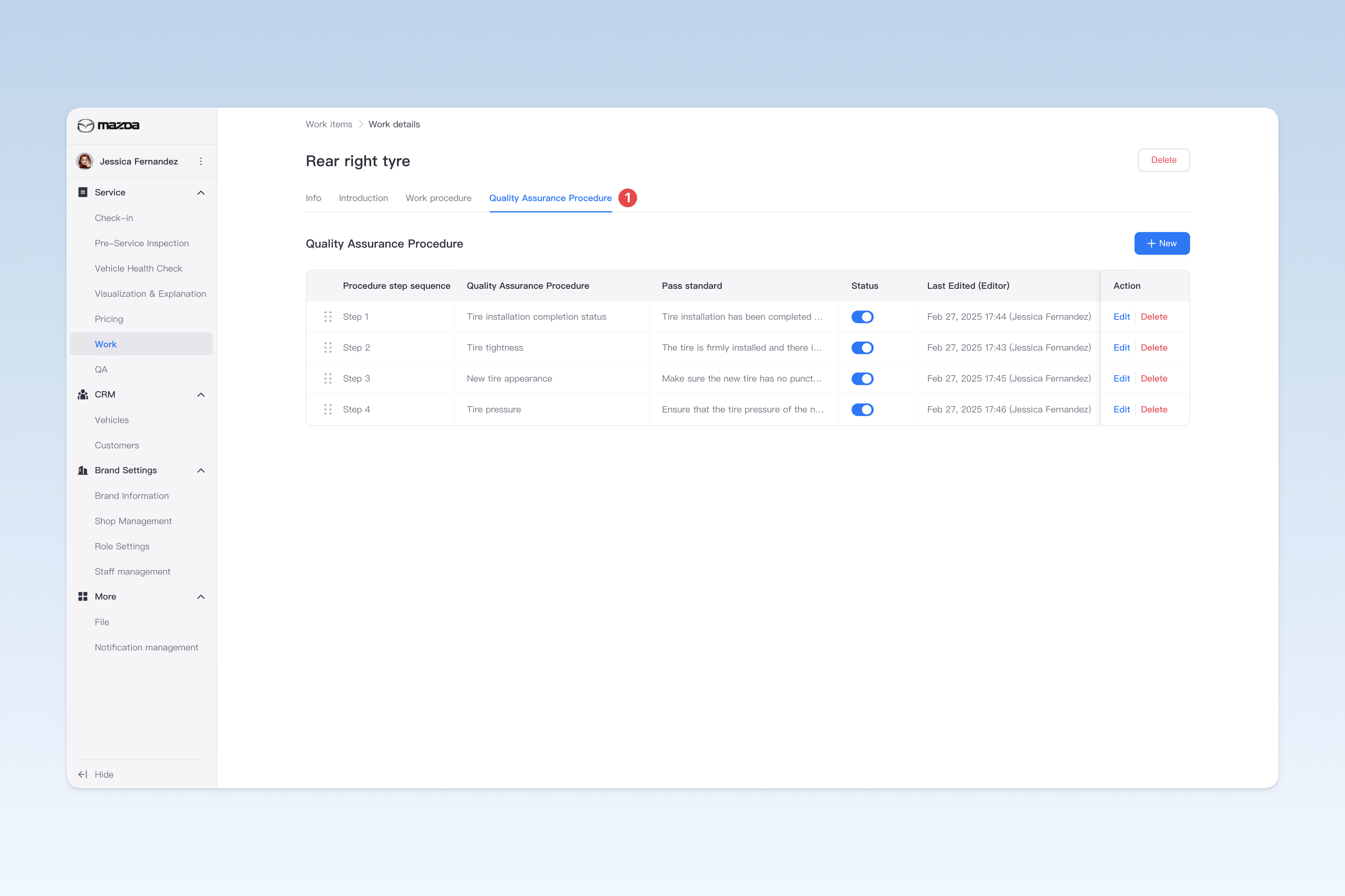Open the Pricing sidebar item
The width and height of the screenshot is (1345, 896).
pos(109,319)
